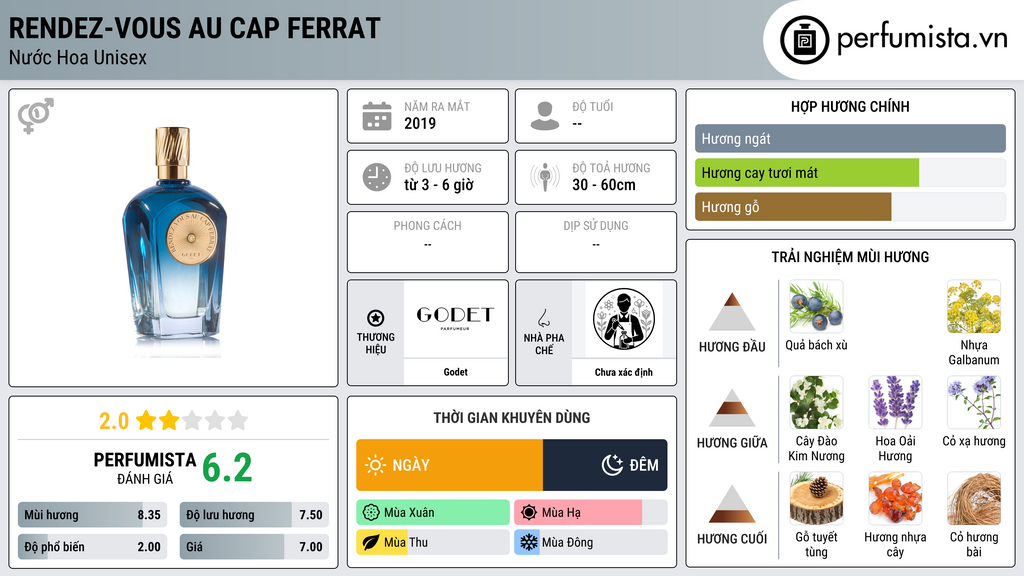This screenshot has width=1024, height=576.
Task: Click the Rendez-Vous Au Cap Ferrat title
Action: tap(195, 28)
